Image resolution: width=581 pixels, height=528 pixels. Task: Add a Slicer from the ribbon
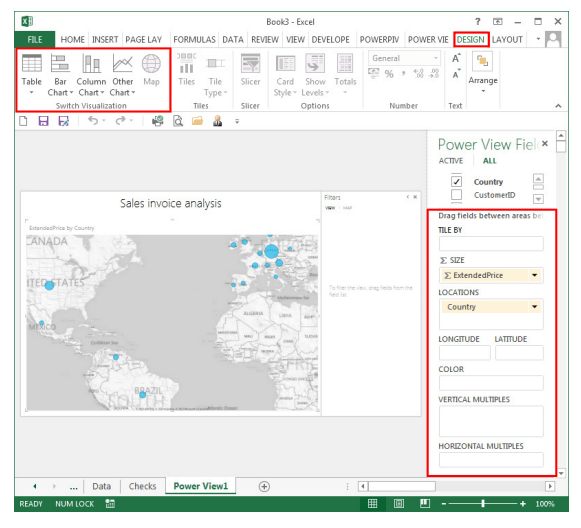(x=250, y=70)
